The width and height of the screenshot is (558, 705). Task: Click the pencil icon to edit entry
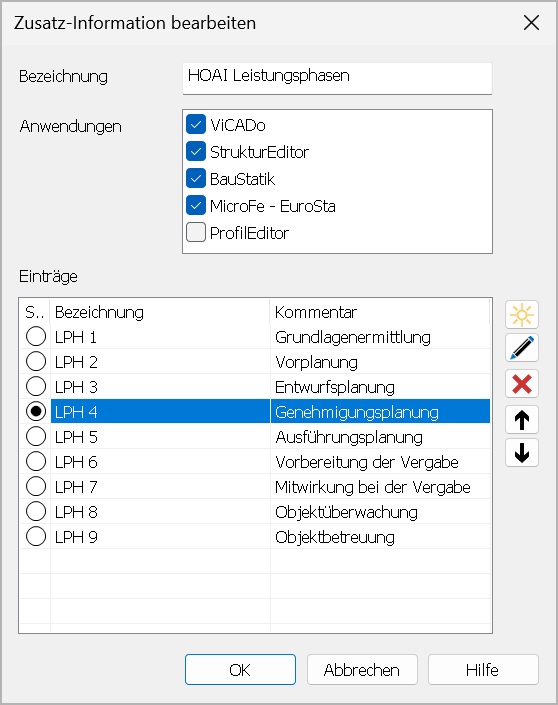tap(522, 348)
